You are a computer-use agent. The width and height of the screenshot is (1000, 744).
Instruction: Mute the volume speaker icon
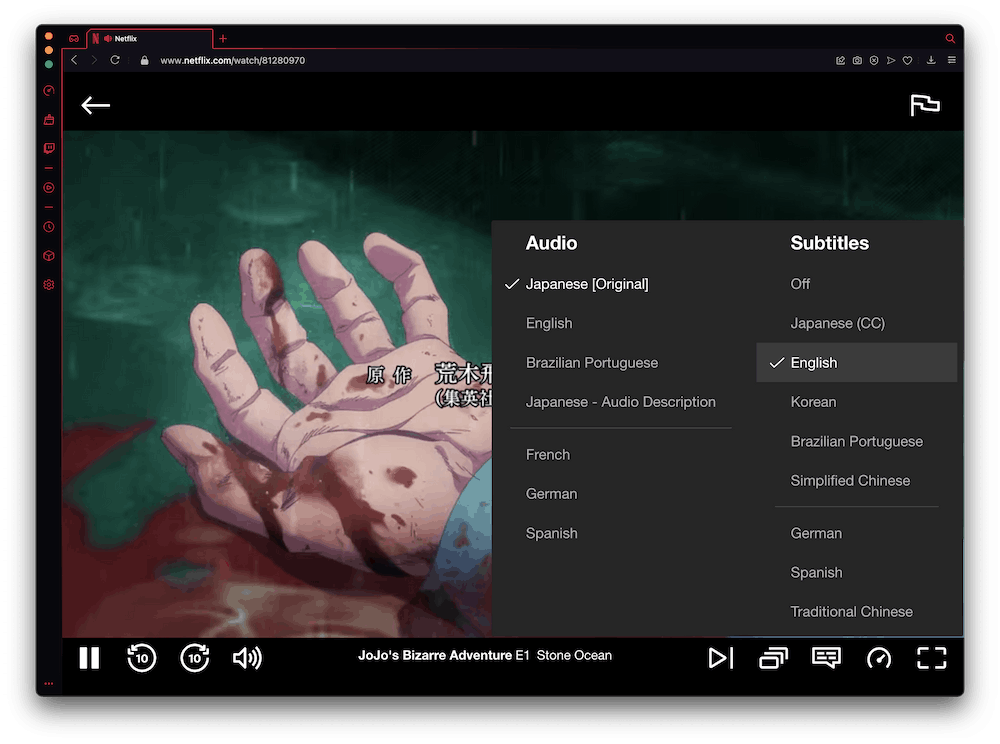click(247, 658)
